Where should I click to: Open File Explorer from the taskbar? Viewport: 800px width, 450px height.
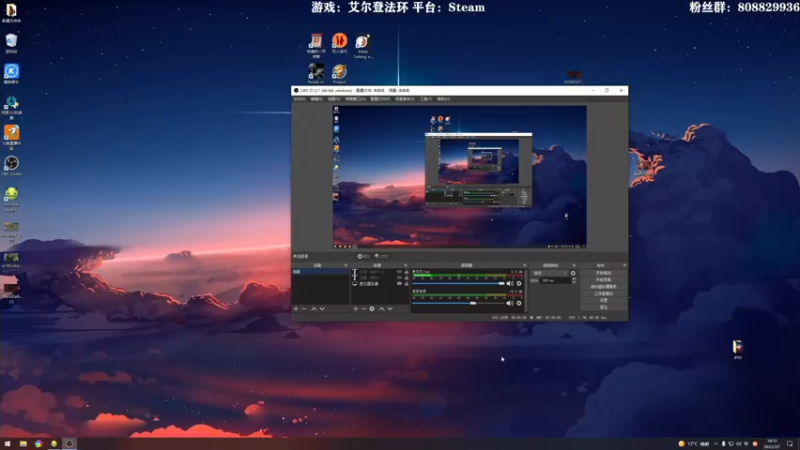point(23,443)
